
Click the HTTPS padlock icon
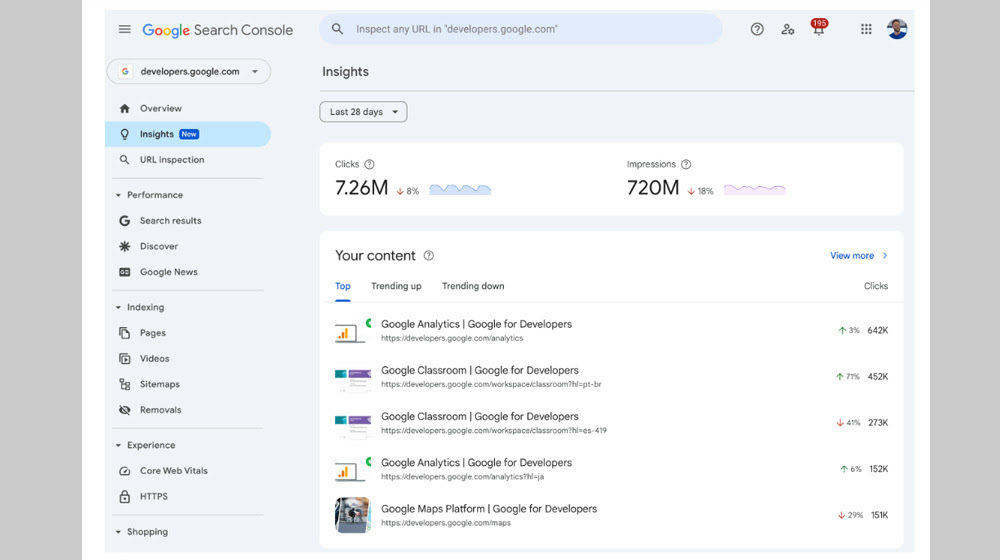[124, 496]
